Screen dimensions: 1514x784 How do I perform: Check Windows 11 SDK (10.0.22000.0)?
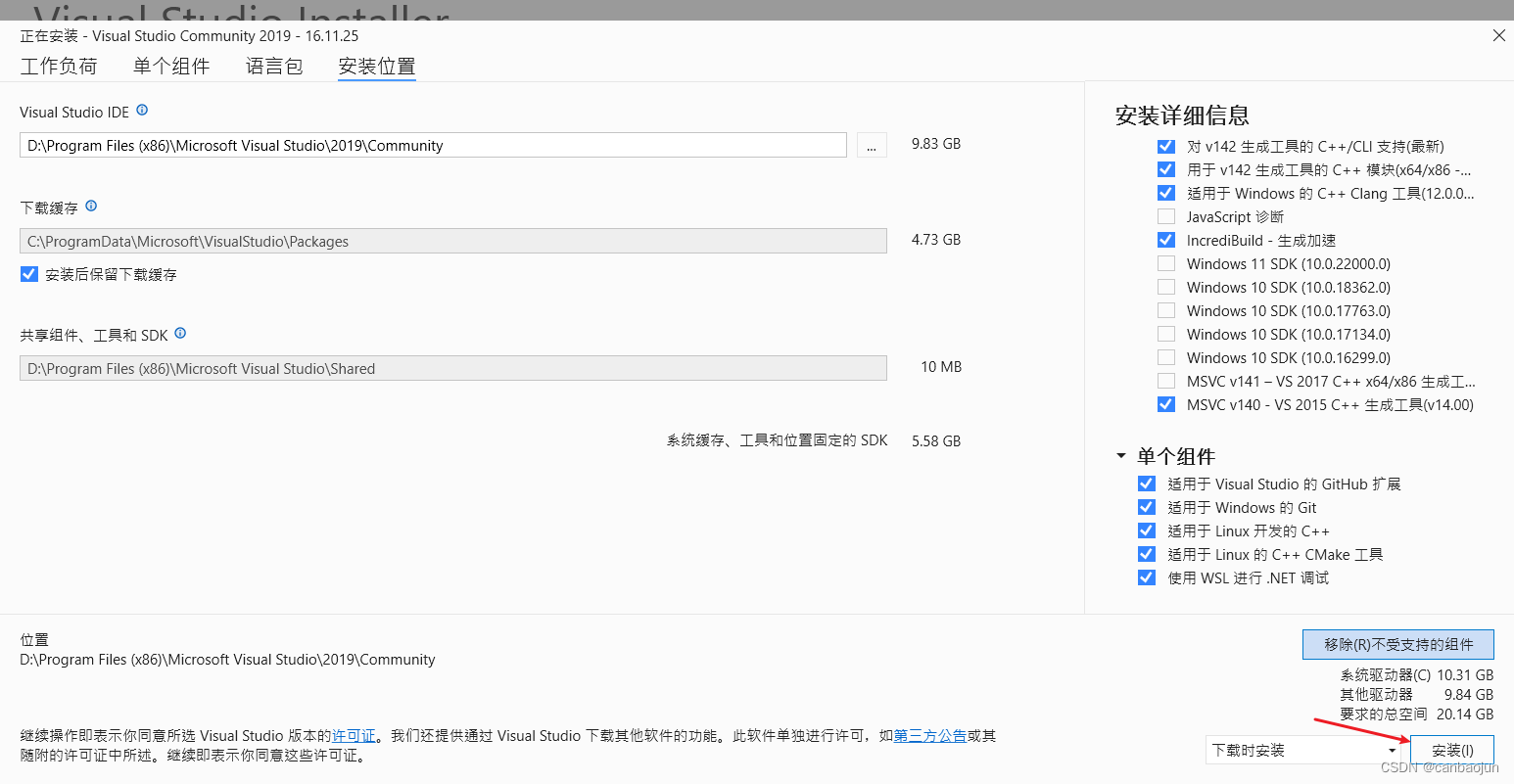1166,263
